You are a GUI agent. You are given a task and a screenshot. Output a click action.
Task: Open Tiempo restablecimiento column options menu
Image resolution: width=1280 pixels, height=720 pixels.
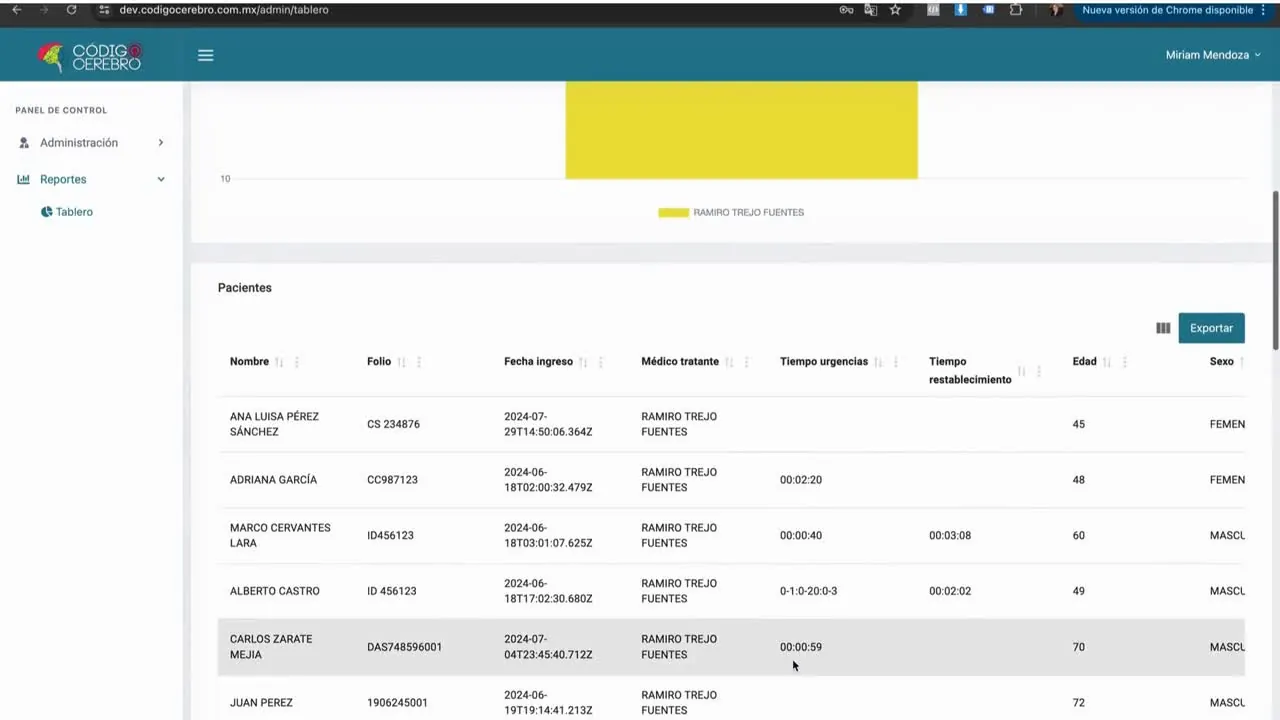click(x=1039, y=371)
